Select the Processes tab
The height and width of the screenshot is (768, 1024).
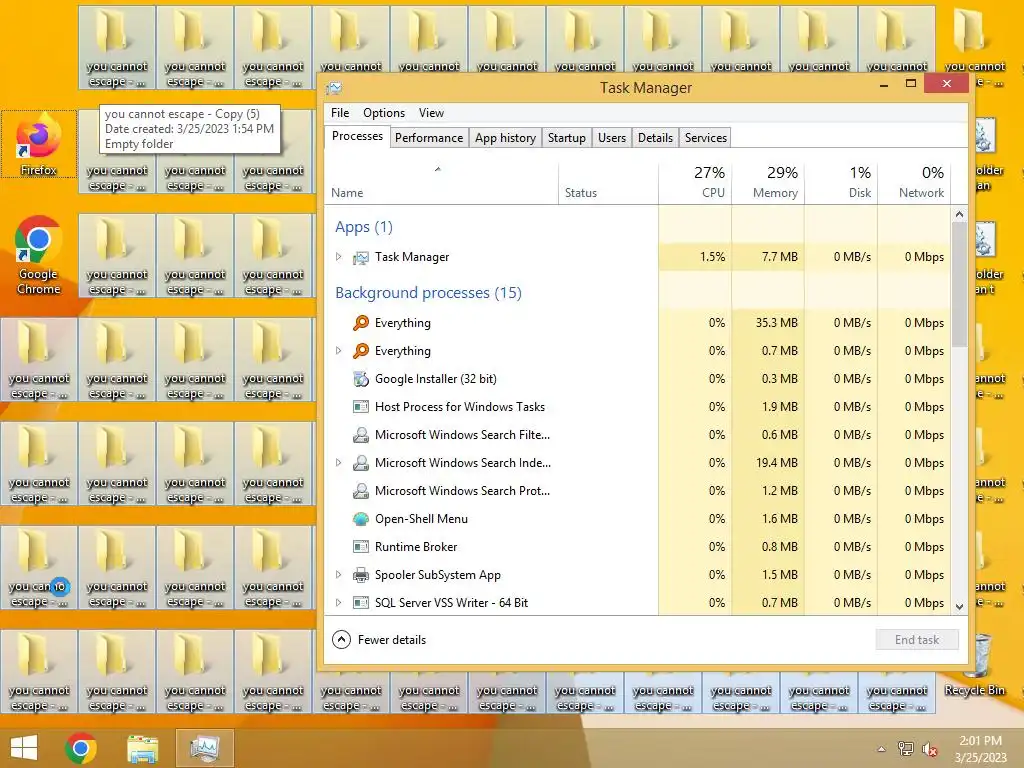(x=357, y=136)
